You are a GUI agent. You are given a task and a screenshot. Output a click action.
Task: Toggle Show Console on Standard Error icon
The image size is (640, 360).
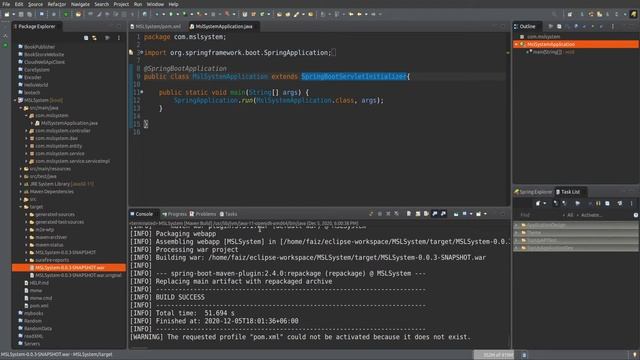tap(443, 214)
